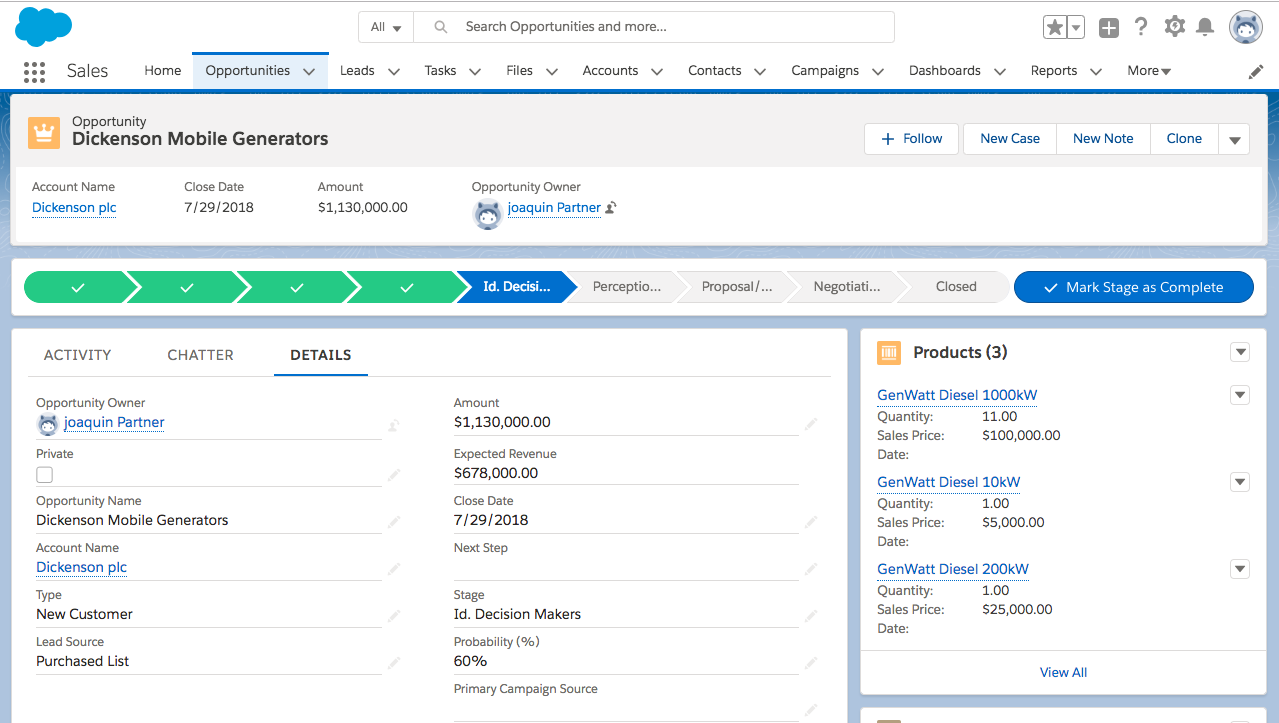Select the Perception stage in the path

626,287
